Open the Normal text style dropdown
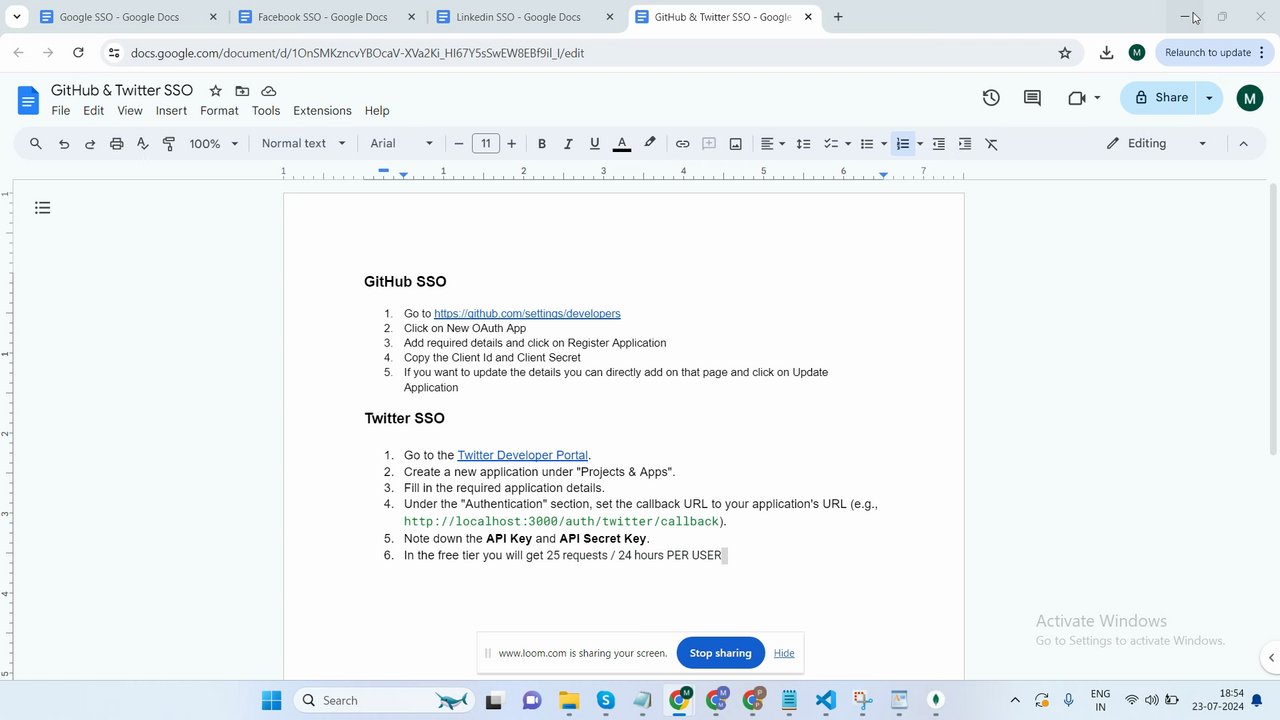This screenshot has width=1280, height=720. (x=303, y=144)
